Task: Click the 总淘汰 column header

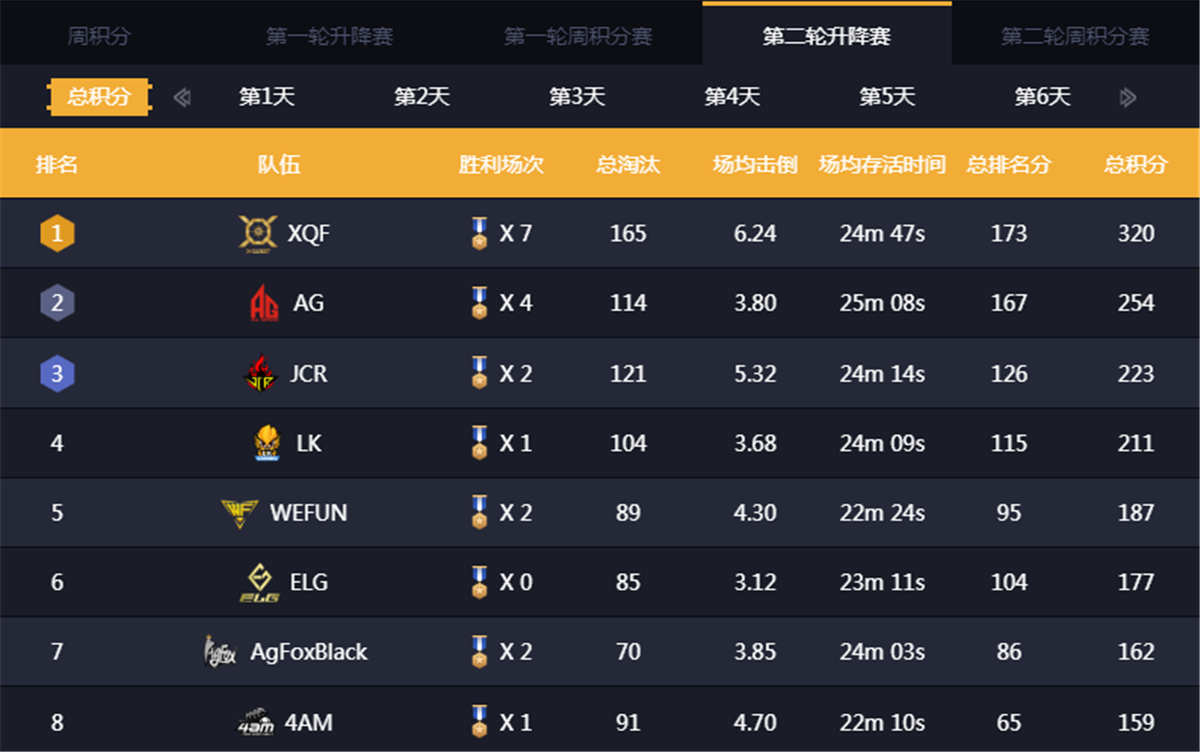Action: coord(628,164)
